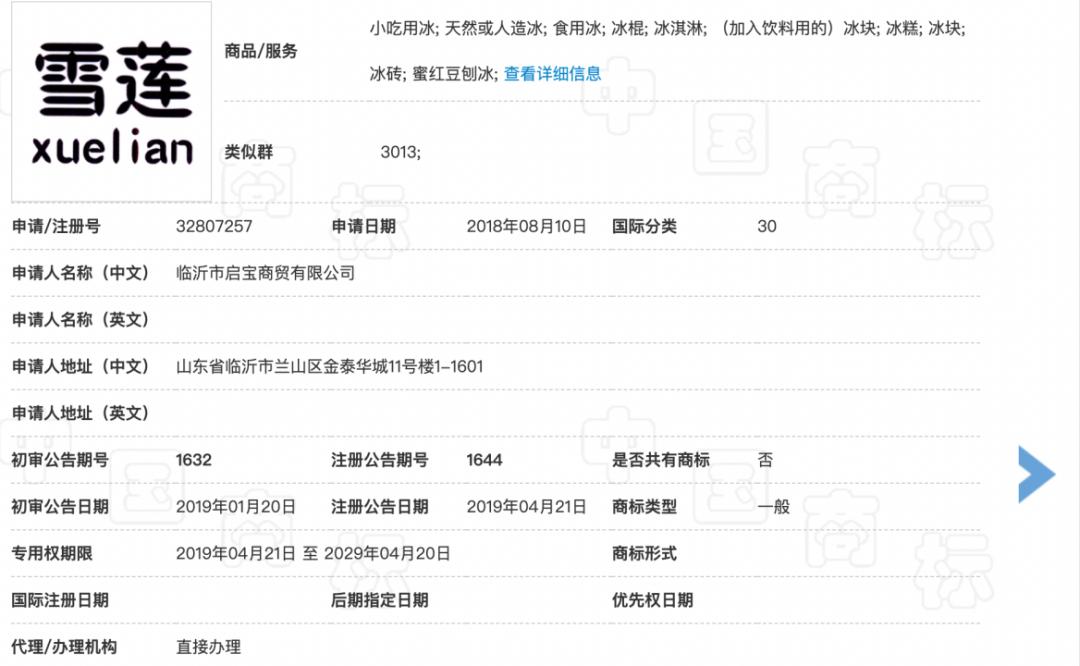Click the 申请人地址（中文） label
Viewport: 1080px width, 666px height.
pos(81,366)
